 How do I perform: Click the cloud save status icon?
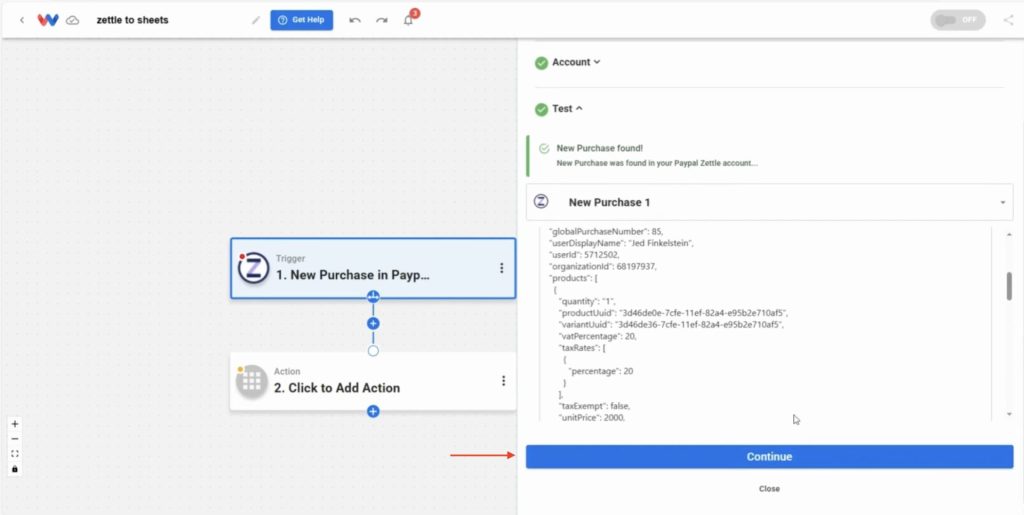[x=73, y=20]
